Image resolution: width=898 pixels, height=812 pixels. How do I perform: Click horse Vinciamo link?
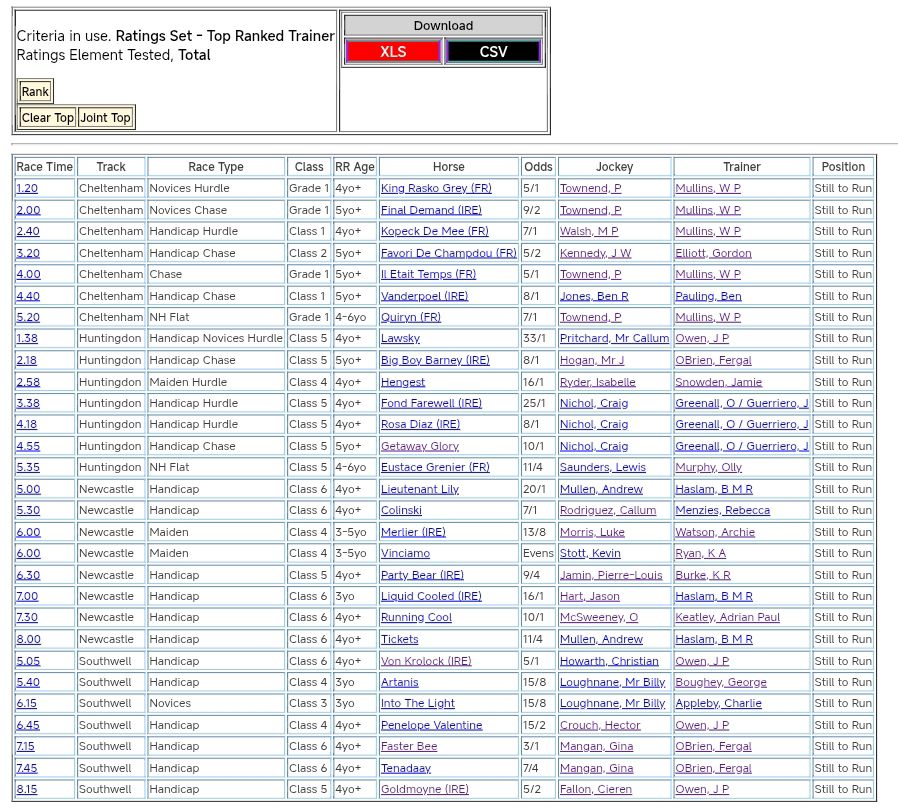coord(405,553)
